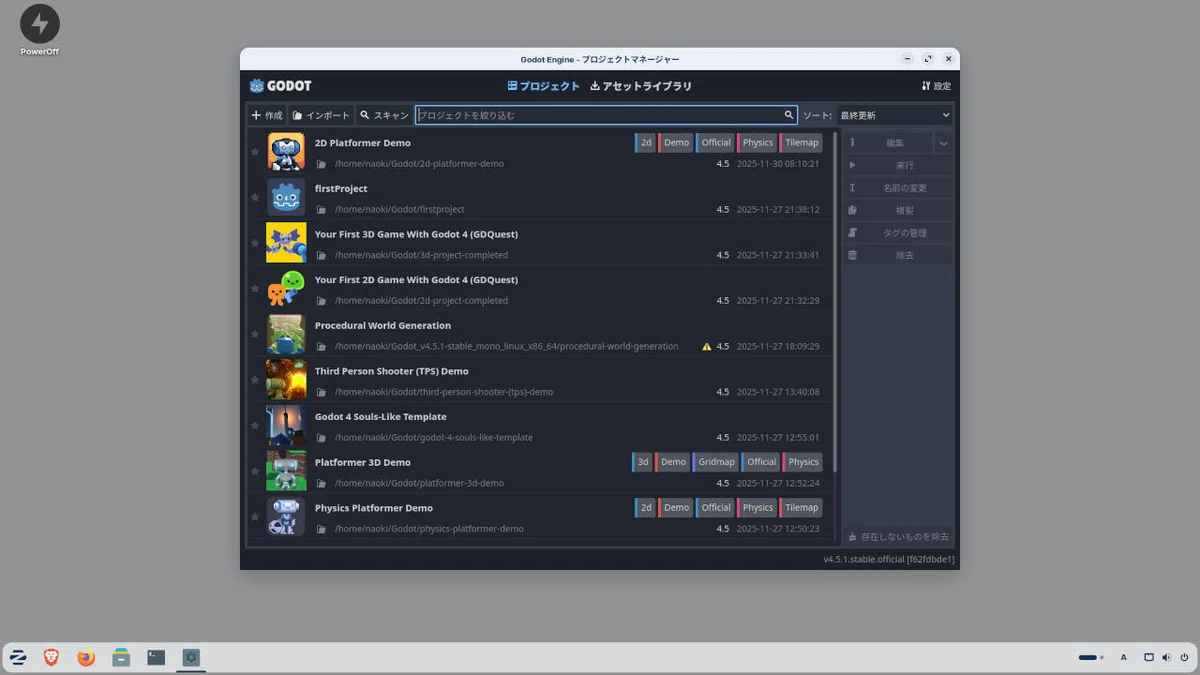Click the インポート import button
Viewport: 1200px width, 675px height.
(321, 115)
